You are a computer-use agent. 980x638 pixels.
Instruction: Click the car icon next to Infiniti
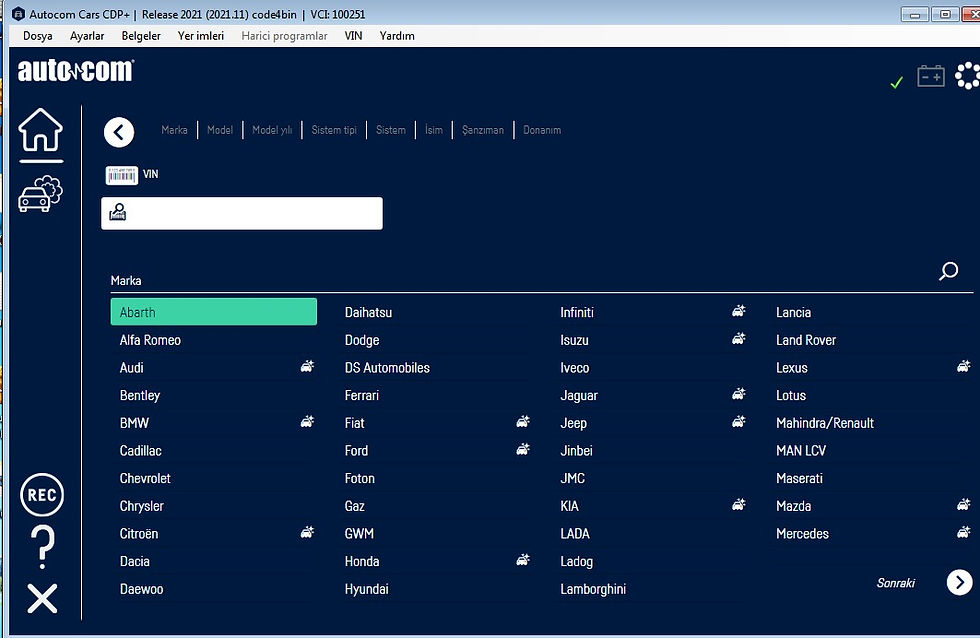[x=739, y=311]
